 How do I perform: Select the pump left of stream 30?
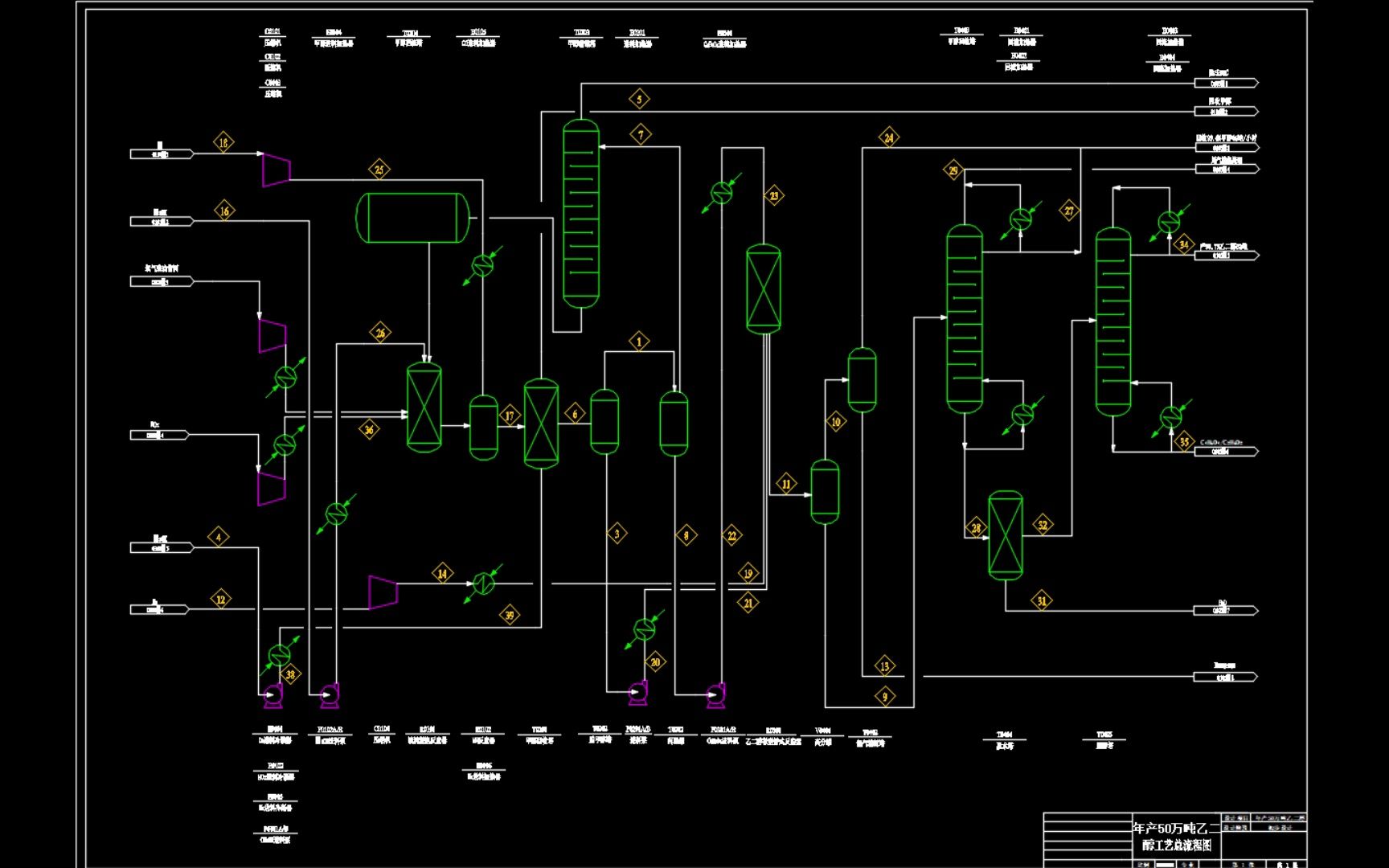click(x=637, y=693)
